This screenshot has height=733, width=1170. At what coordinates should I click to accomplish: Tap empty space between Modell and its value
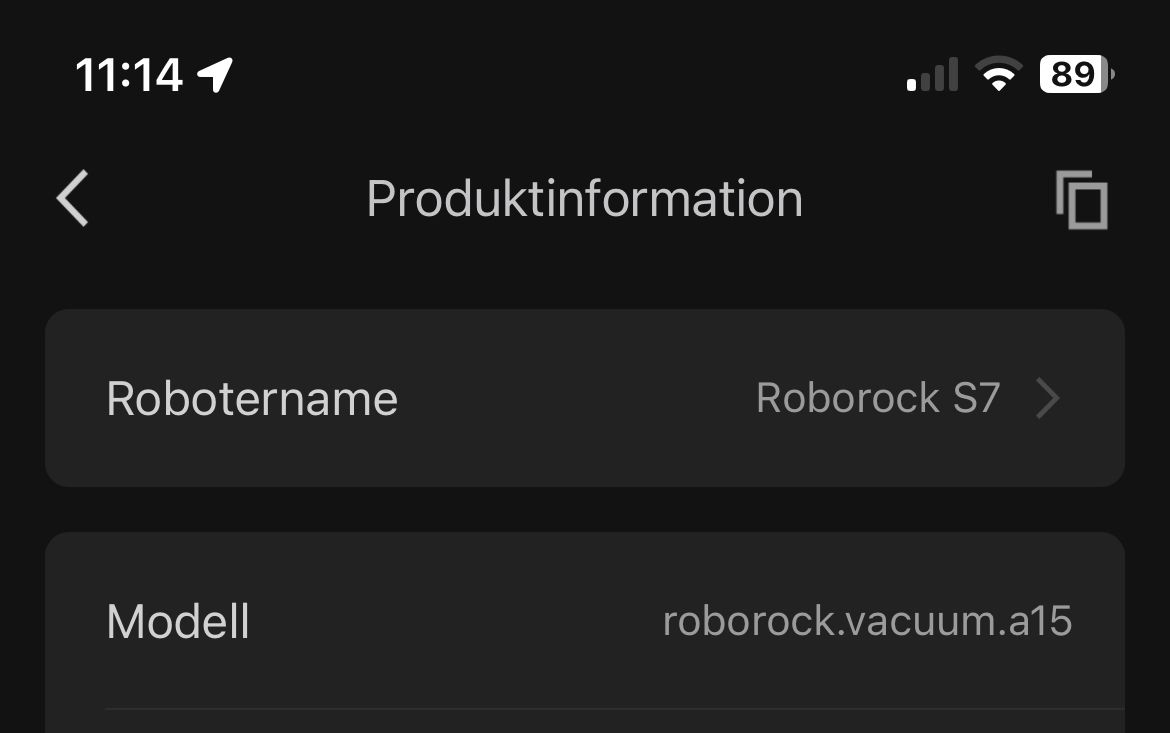click(455, 621)
